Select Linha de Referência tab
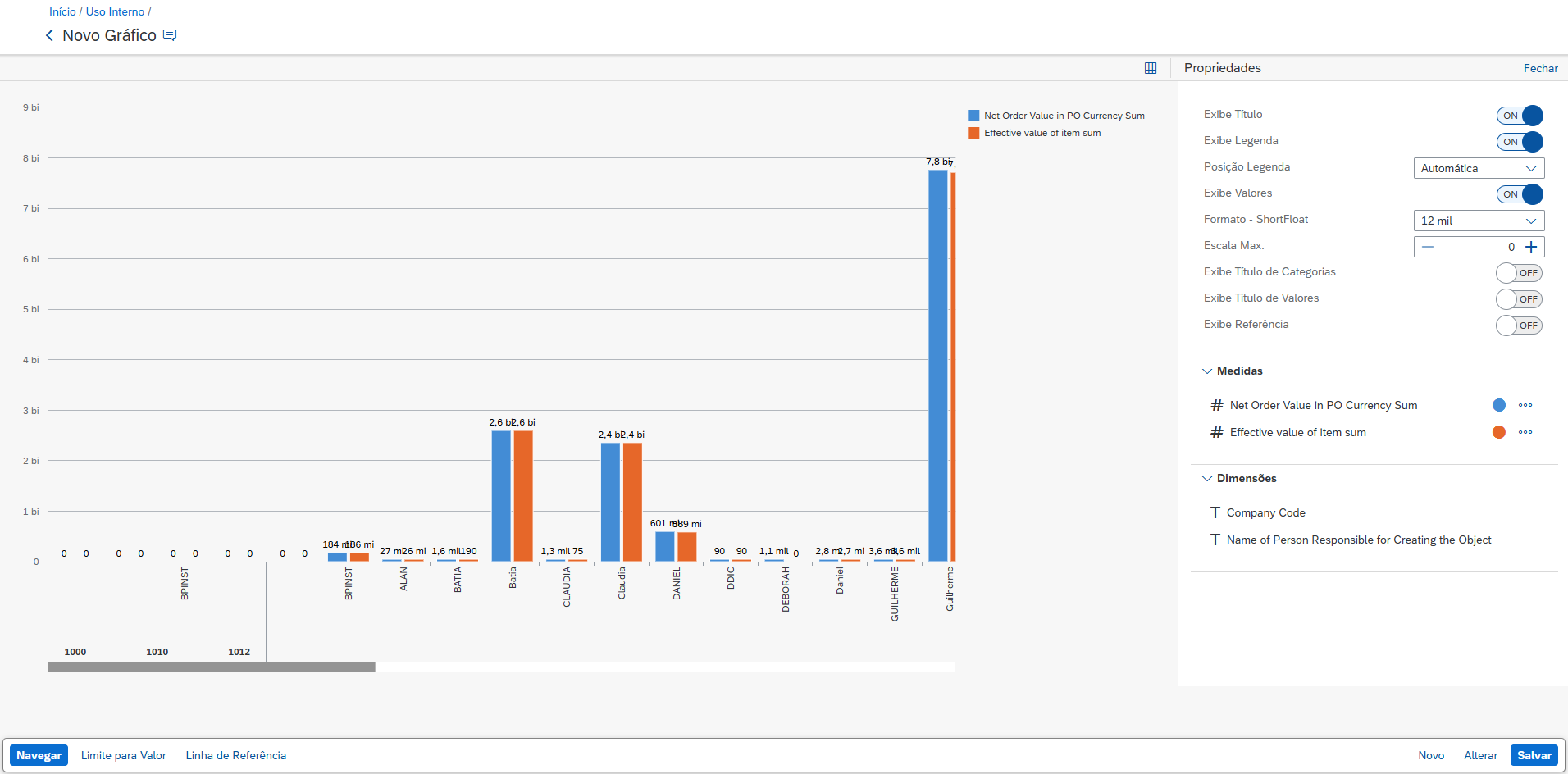 (235, 755)
